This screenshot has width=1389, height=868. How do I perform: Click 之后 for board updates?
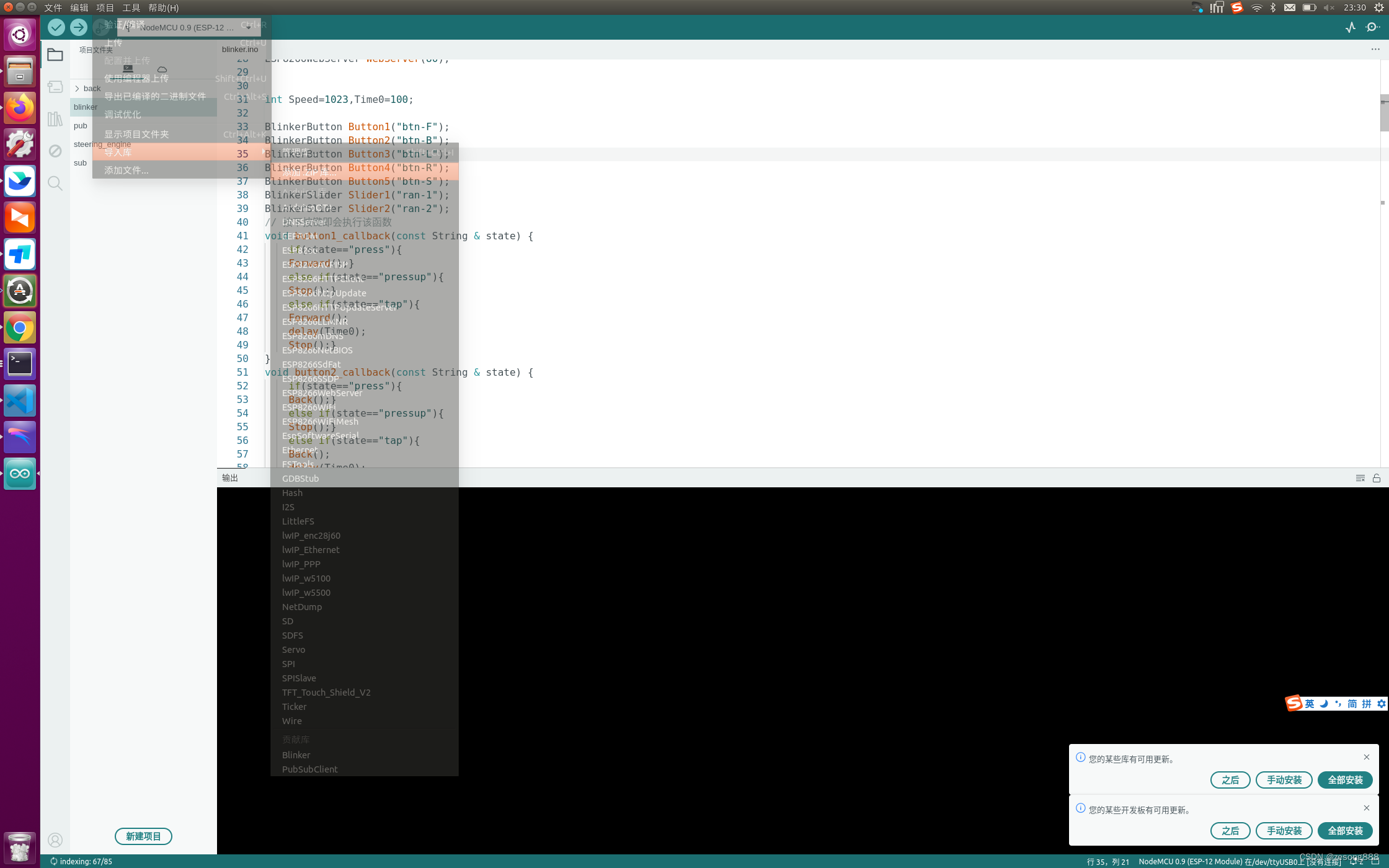click(1230, 831)
